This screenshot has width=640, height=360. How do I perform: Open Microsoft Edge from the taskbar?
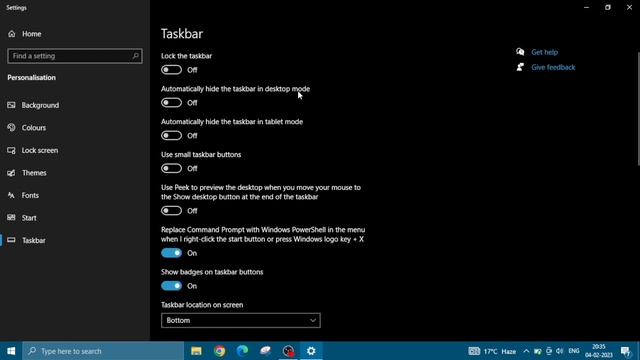pos(242,351)
